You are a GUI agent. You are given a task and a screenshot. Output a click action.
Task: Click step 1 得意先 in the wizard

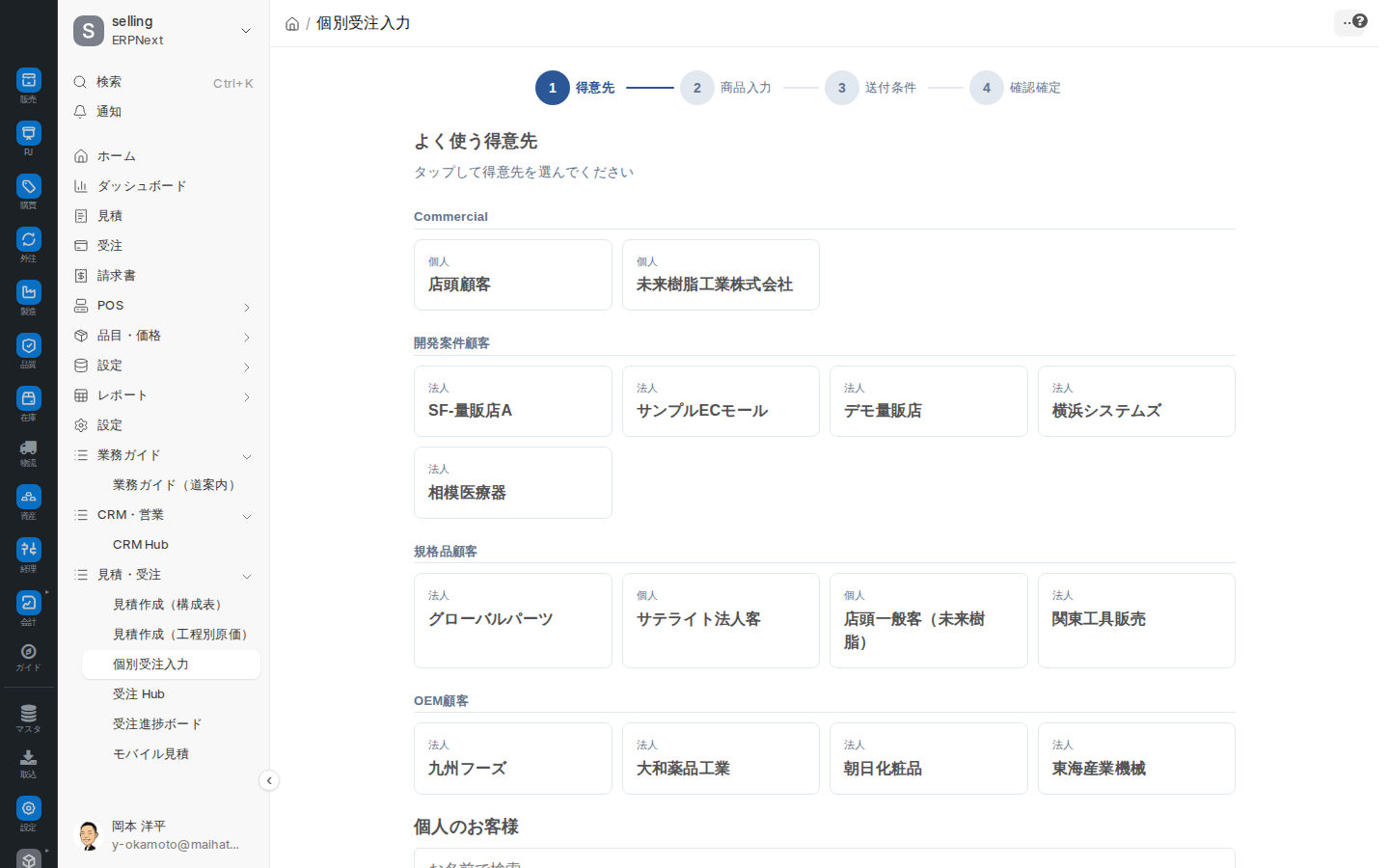click(x=575, y=88)
